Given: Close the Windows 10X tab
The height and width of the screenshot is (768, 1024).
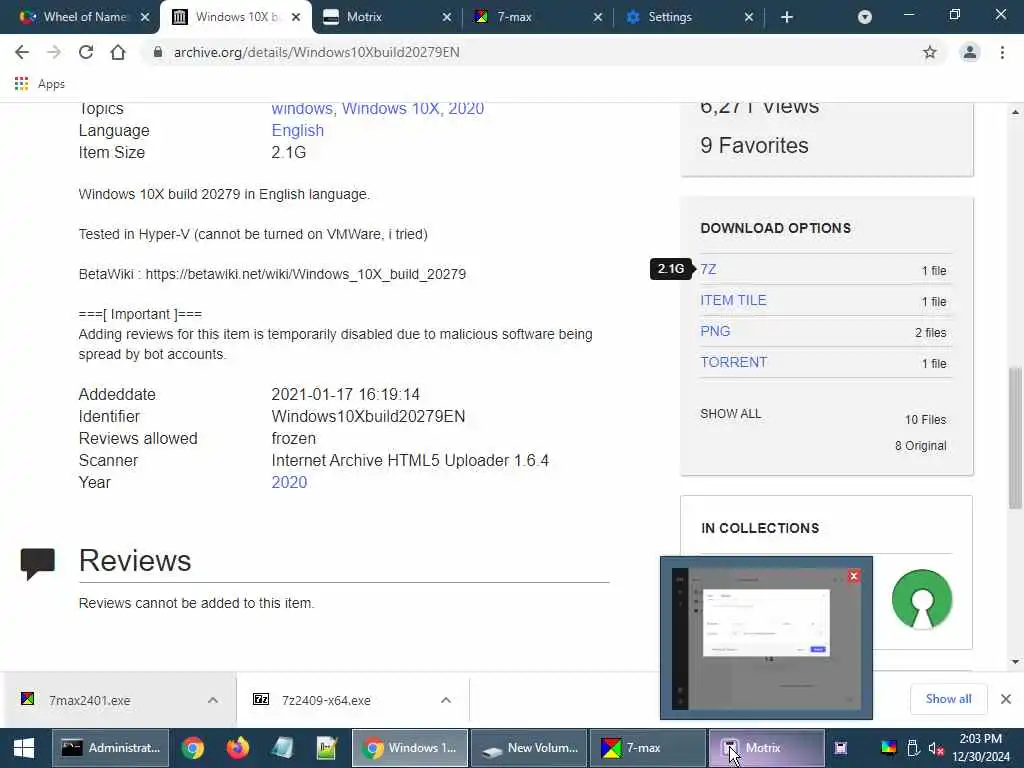Looking at the screenshot, I should click(296, 17).
